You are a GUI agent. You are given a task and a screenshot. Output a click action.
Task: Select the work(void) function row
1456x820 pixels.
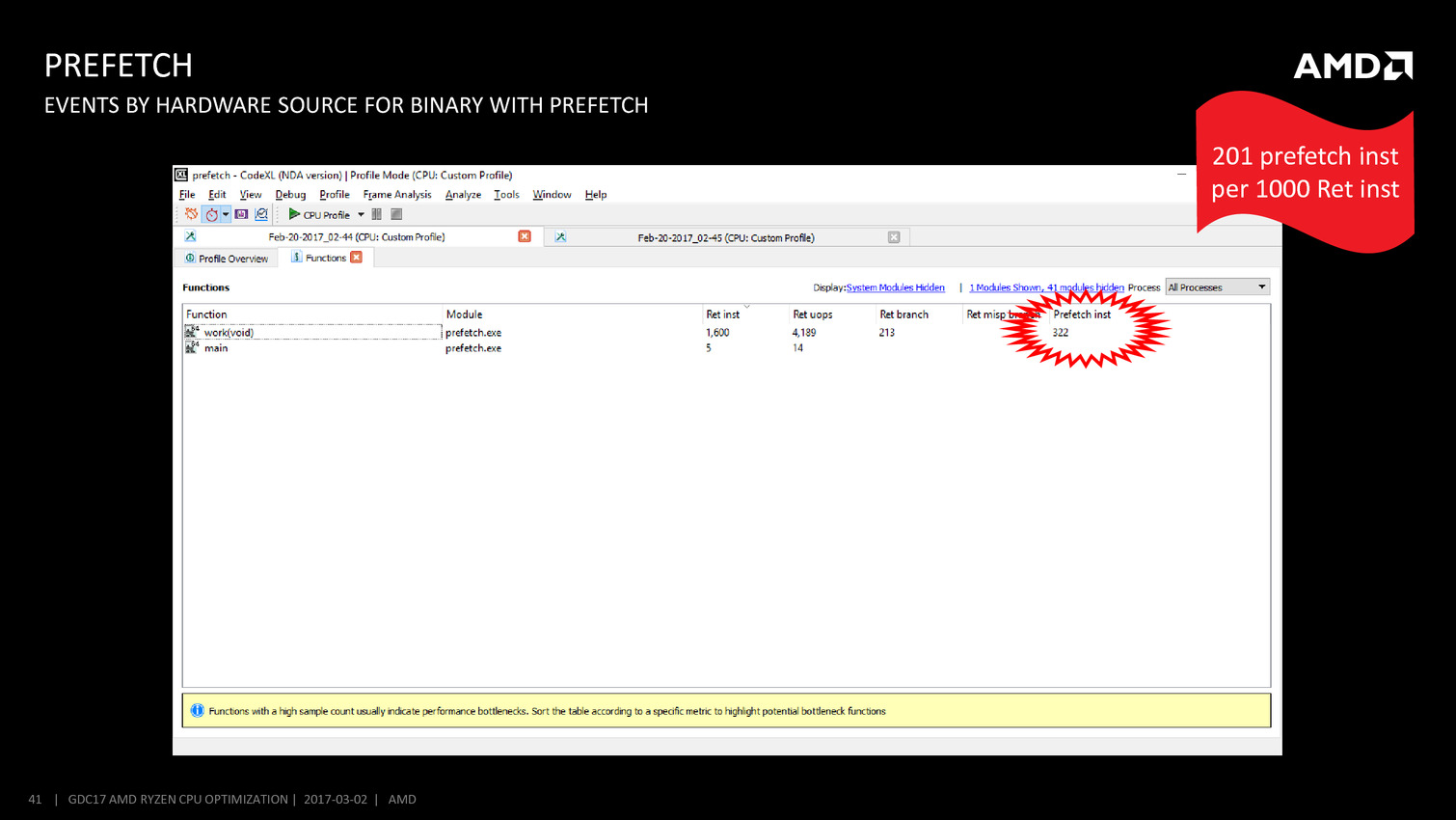(x=229, y=333)
